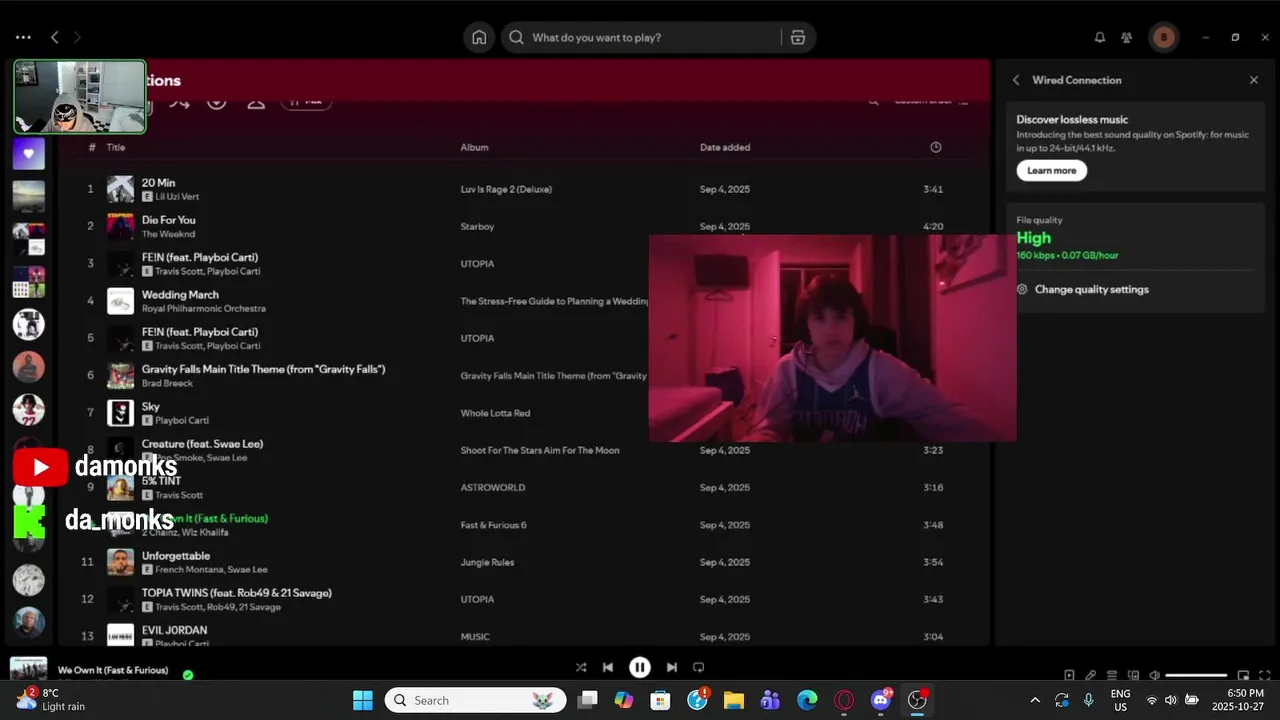Open the Brad Breeck artist link
The width and height of the screenshot is (1280, 720).
pos(167,383)
